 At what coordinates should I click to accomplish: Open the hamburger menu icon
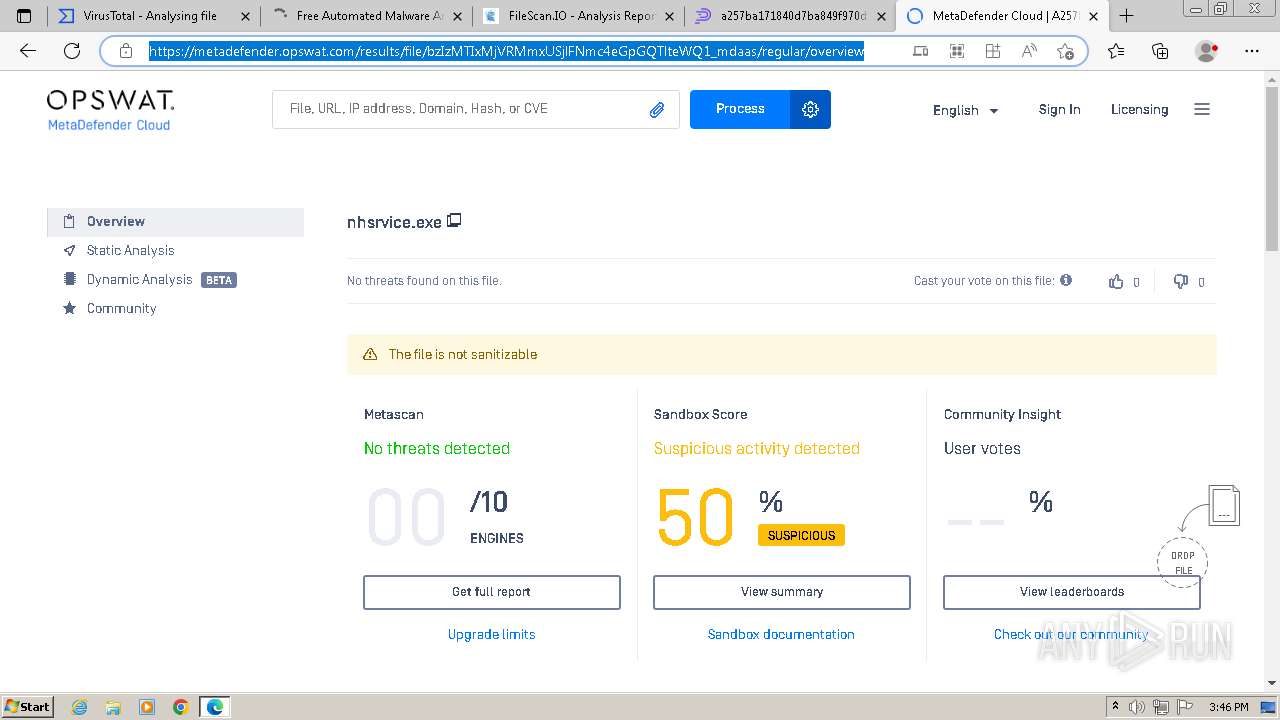[1202, 109]
